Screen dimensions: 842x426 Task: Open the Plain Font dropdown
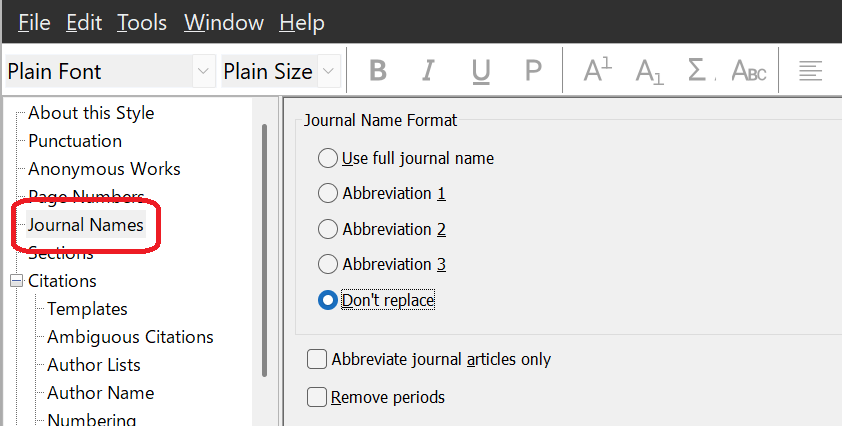tap(110, 71)
